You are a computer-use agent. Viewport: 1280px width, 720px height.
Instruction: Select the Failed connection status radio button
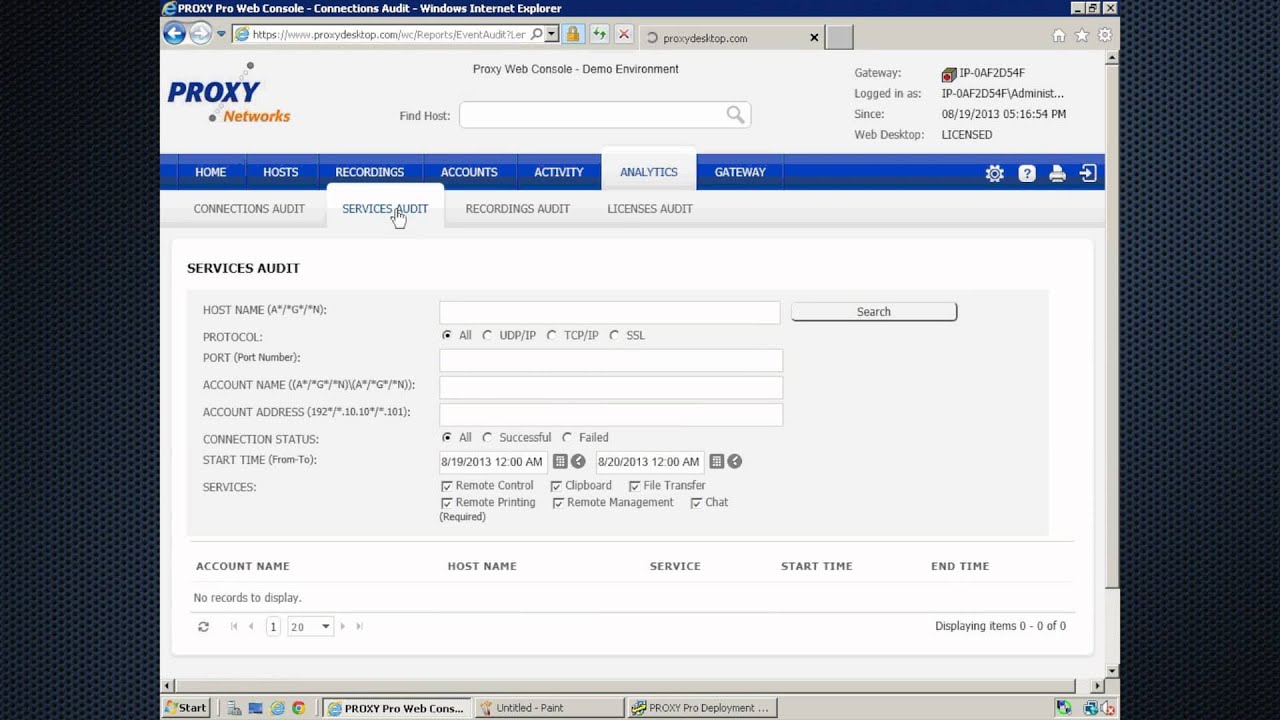pyautogui.click(x=567, y=437)
